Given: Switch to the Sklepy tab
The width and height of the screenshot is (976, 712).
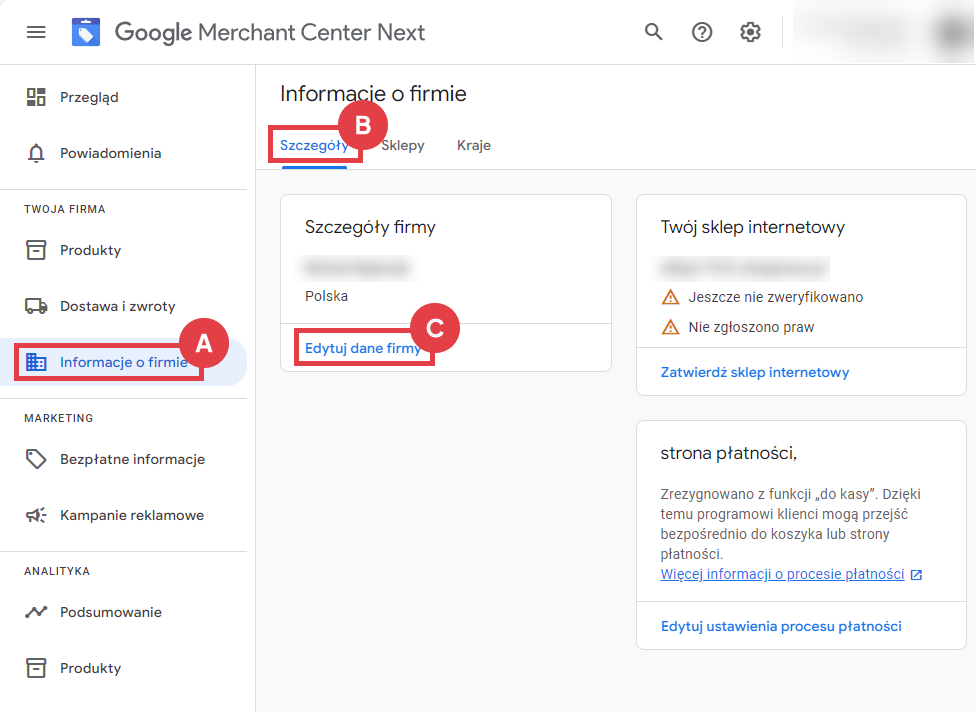Looking at the screenshot, I should (402, 145).
